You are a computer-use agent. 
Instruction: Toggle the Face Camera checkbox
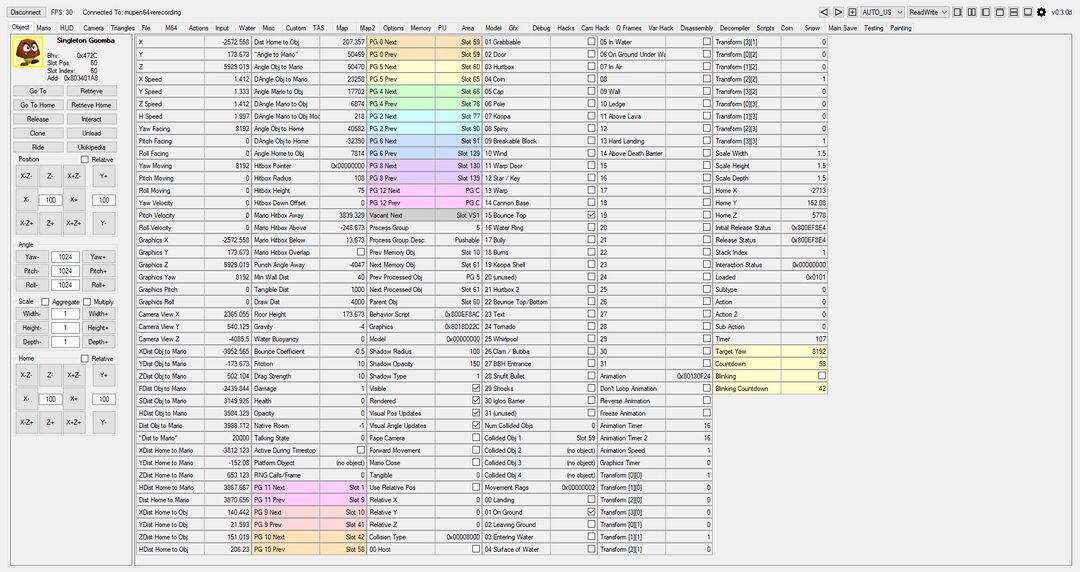476,438
